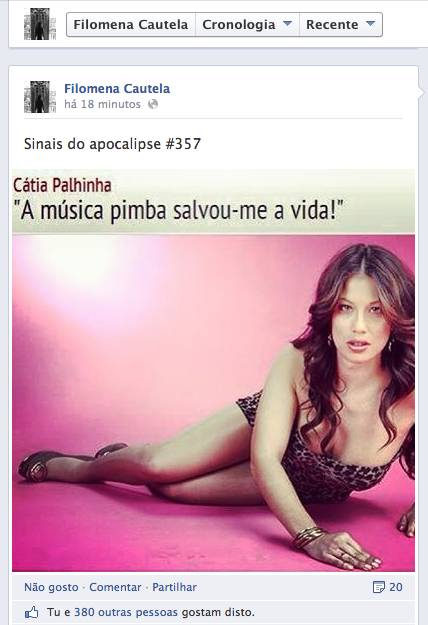
Task: Click the thumbs-up like icon
Action: click(x=32, y=612)
